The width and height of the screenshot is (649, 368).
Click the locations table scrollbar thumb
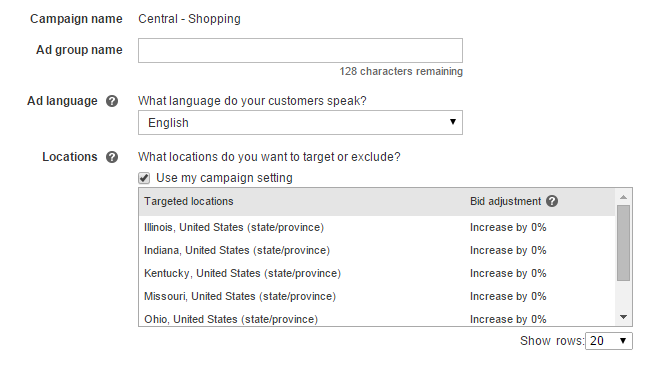pos(623,243)
